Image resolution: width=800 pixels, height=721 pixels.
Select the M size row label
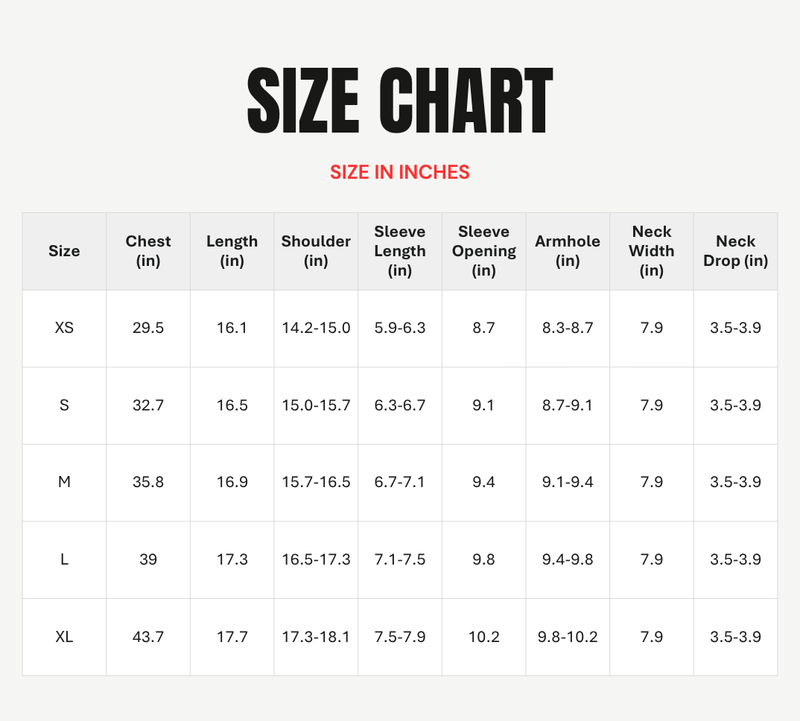click(64, 482)
